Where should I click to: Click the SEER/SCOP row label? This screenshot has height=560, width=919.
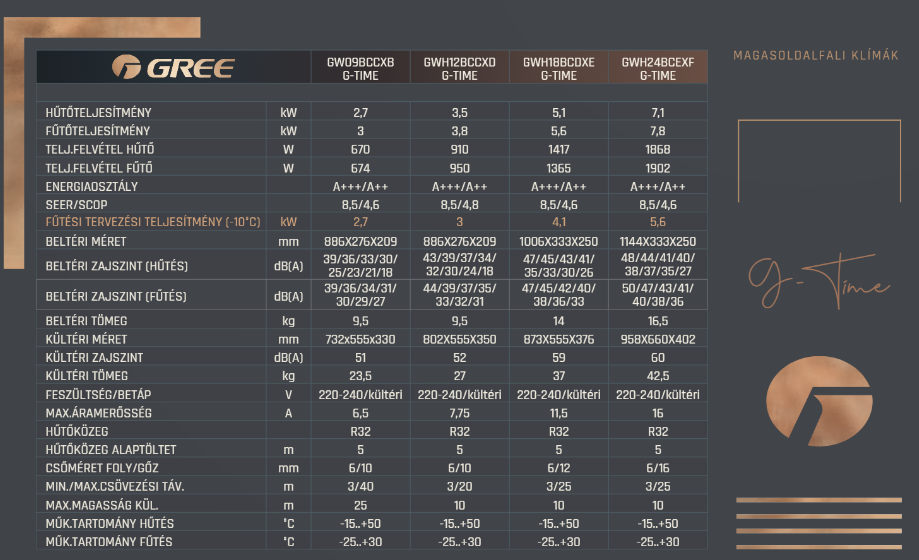tap(77, 205)
